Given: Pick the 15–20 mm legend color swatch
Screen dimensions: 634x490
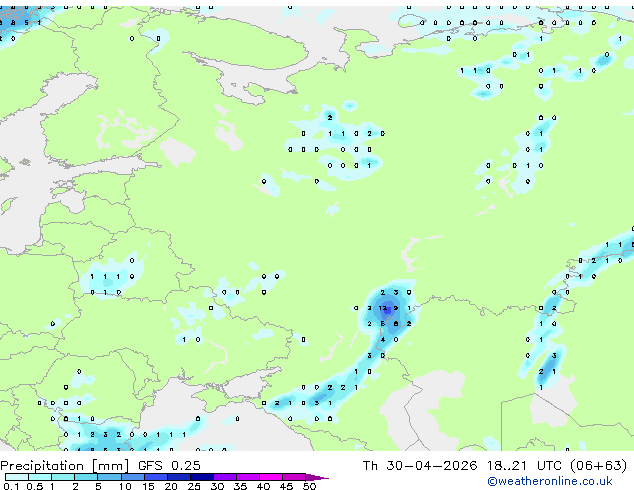Looking at the screenshot, I should 156,477.
